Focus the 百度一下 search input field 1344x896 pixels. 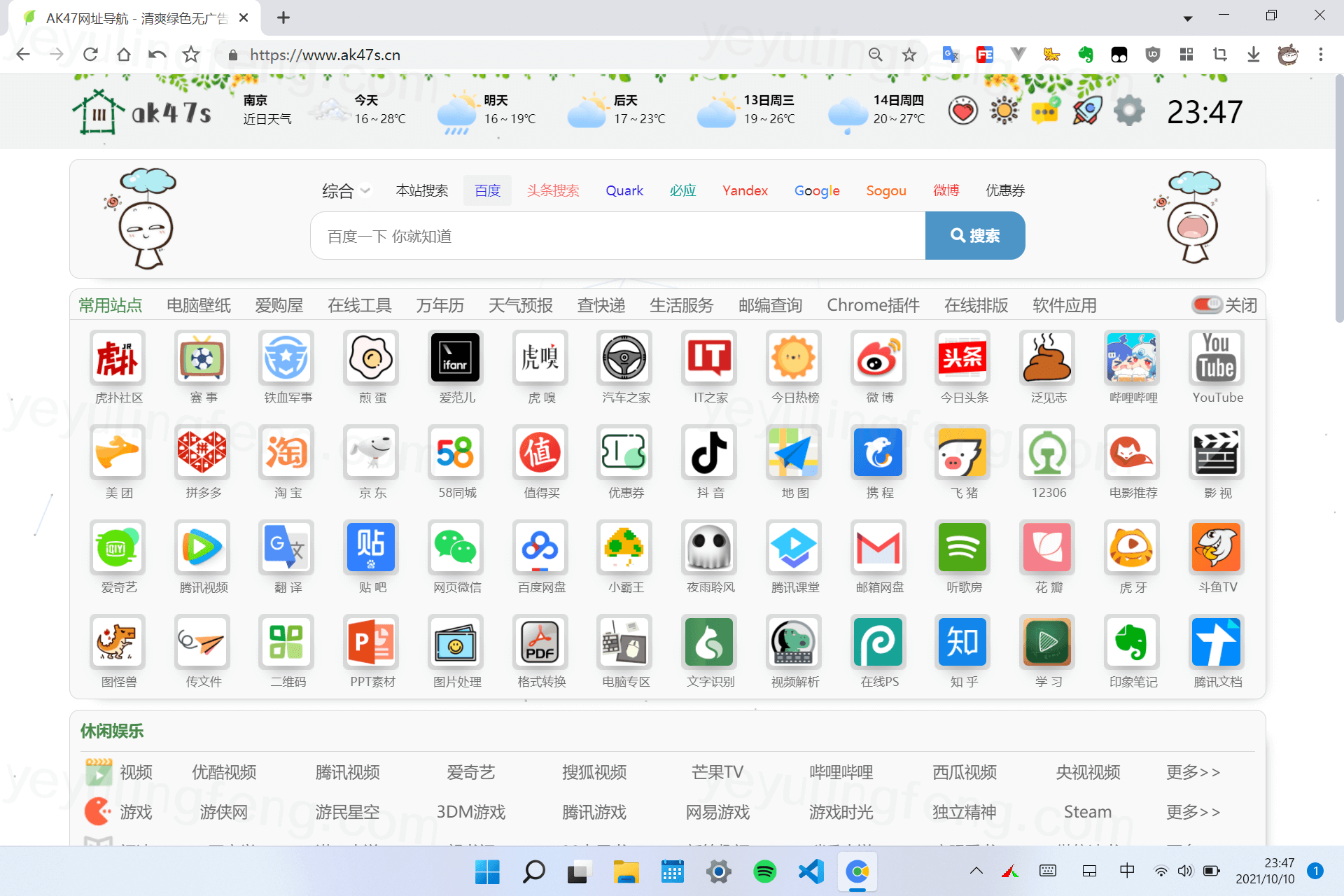pos(616,237)
